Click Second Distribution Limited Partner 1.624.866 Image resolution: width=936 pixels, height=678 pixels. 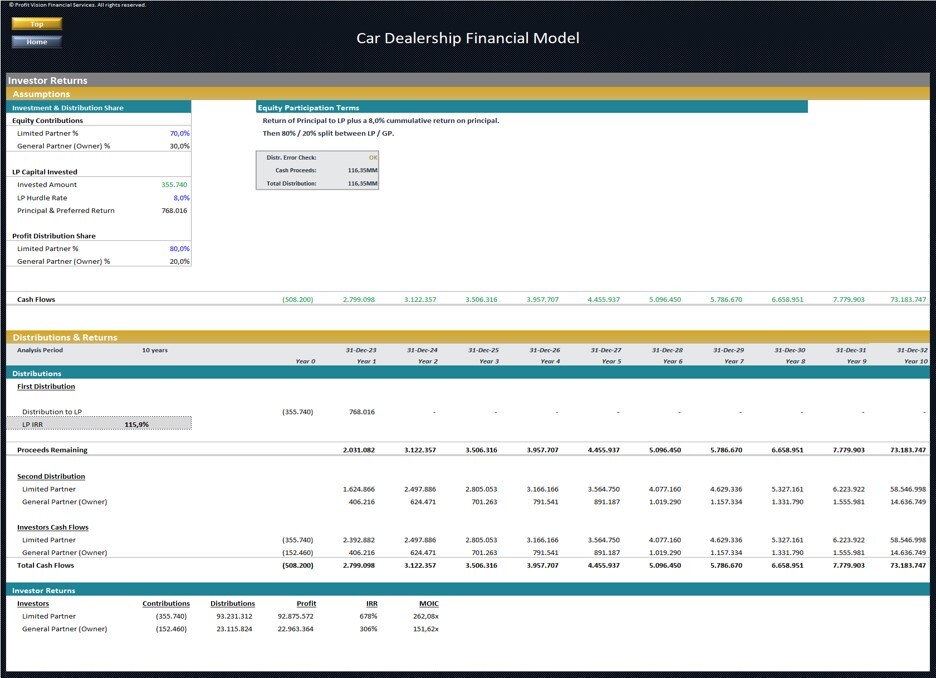click(359, 489)
